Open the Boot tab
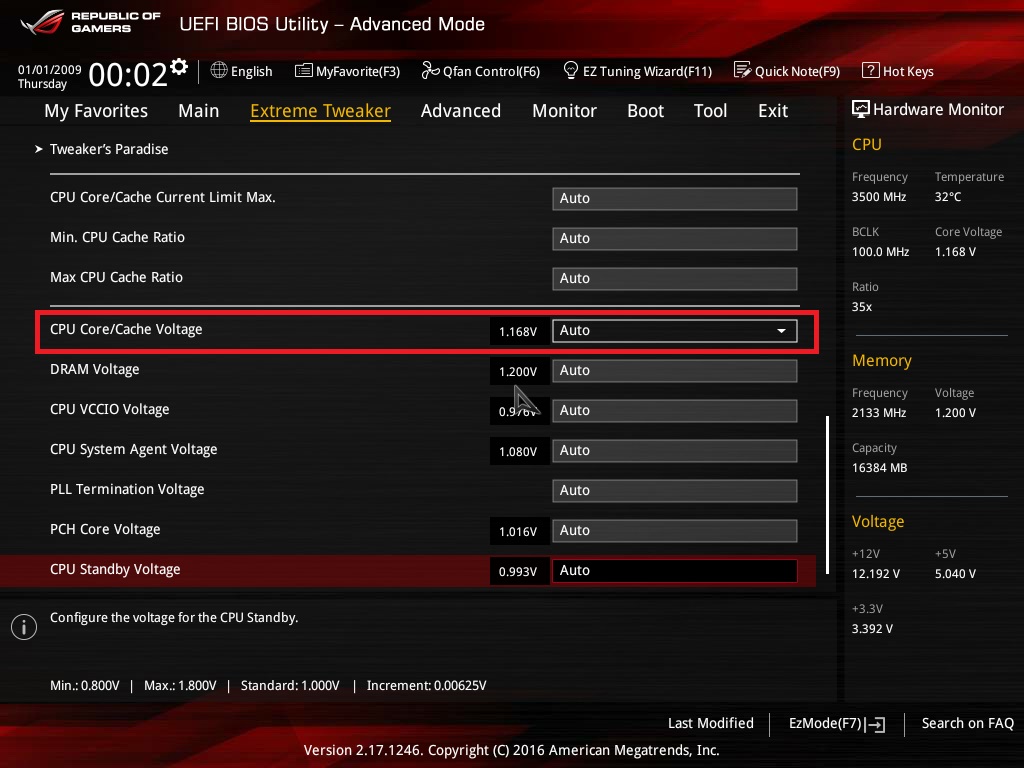This screenshot has height=768, width=1024. click(645, 111)
